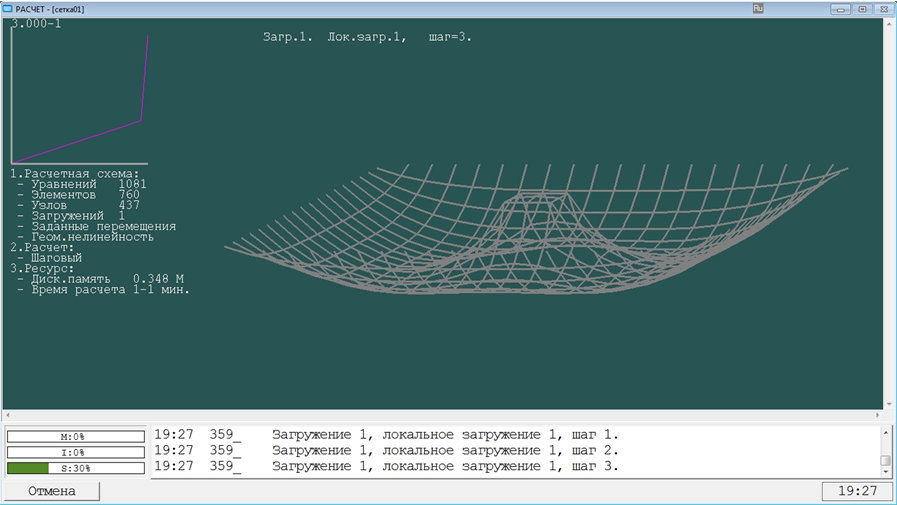
Task: Click the I:0% progress bar
Action: [x=76, y=452]
